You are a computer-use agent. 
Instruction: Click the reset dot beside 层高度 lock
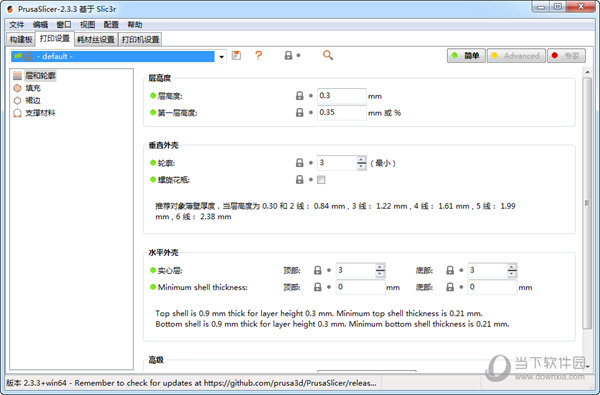pyautogui.click(x=311, y=96)
